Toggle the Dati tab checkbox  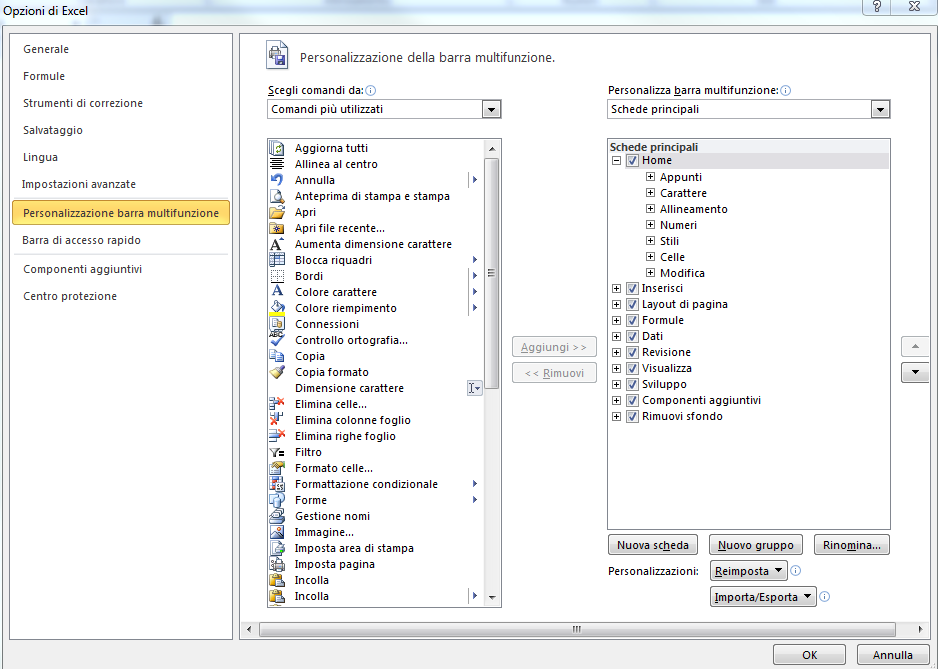click(x=632, y=336)
